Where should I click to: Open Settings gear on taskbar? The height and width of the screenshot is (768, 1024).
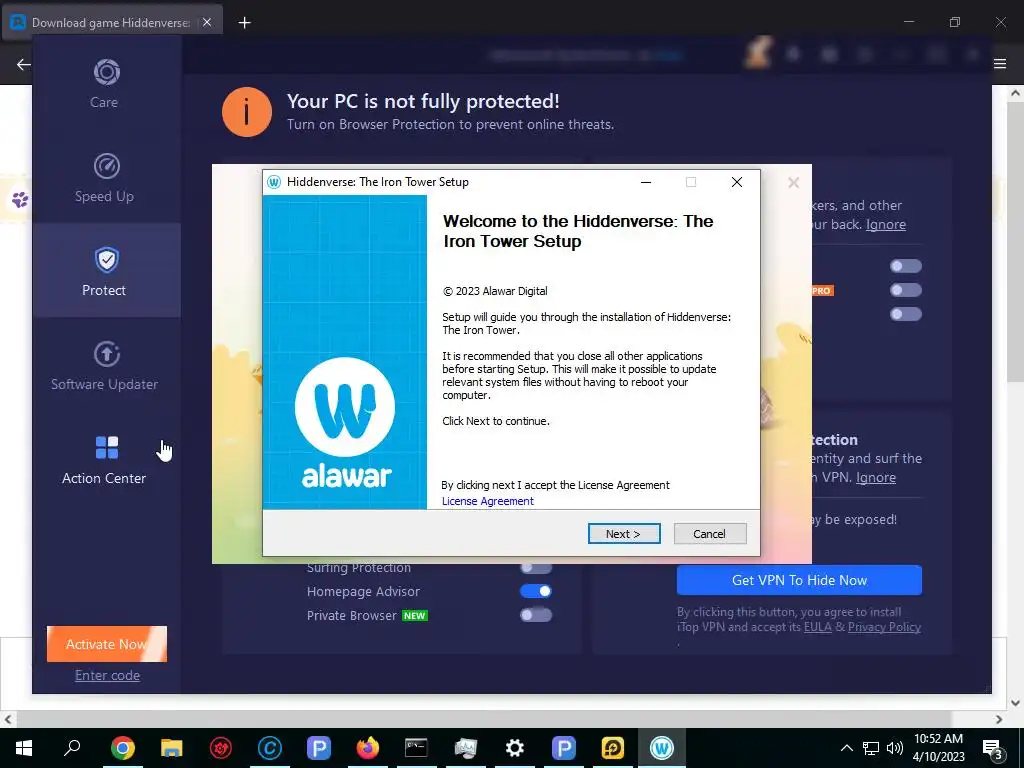pyautogui.click(x=515, y=748)
